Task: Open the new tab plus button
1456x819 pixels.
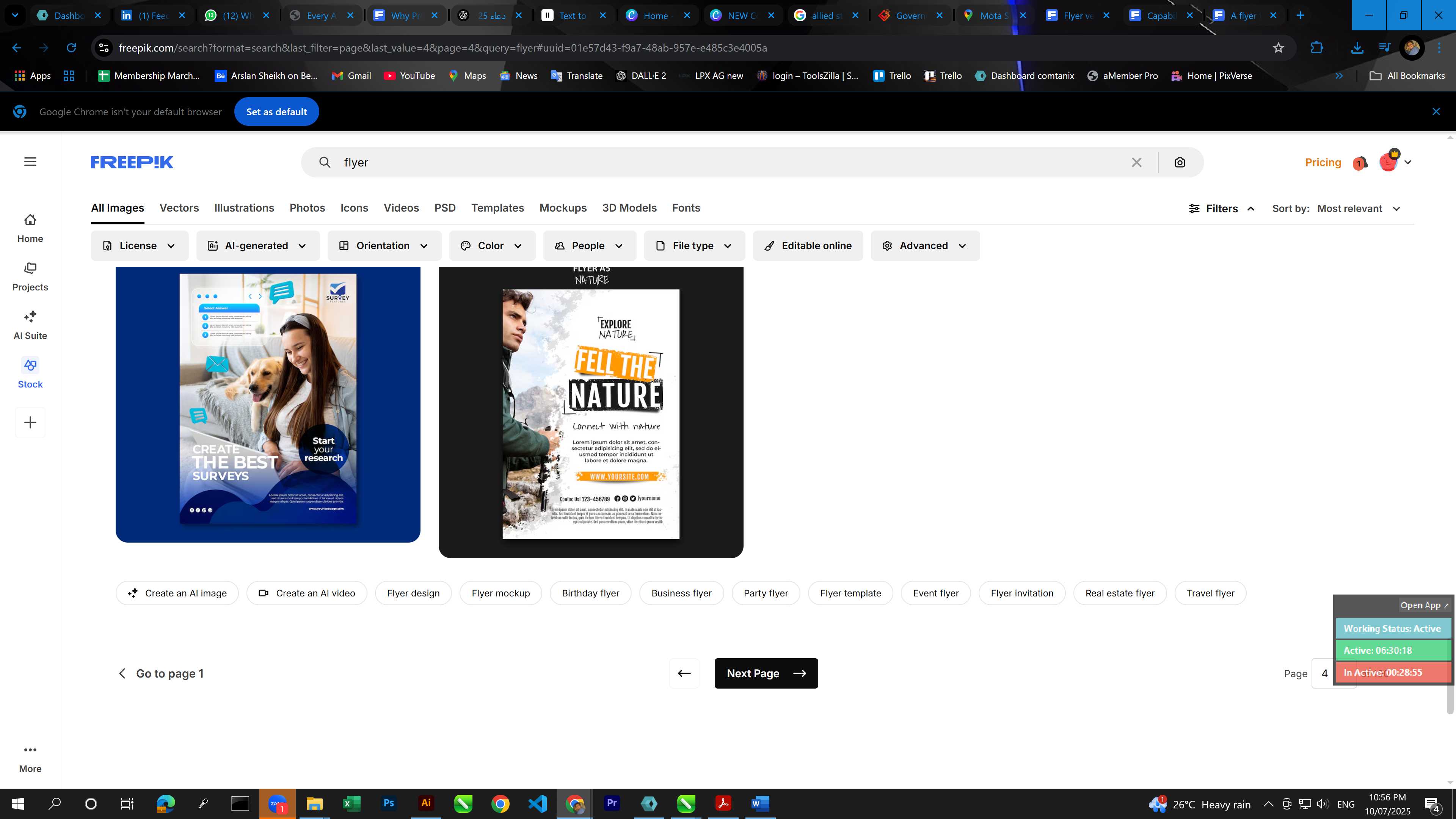Action: pos(1300,15)
